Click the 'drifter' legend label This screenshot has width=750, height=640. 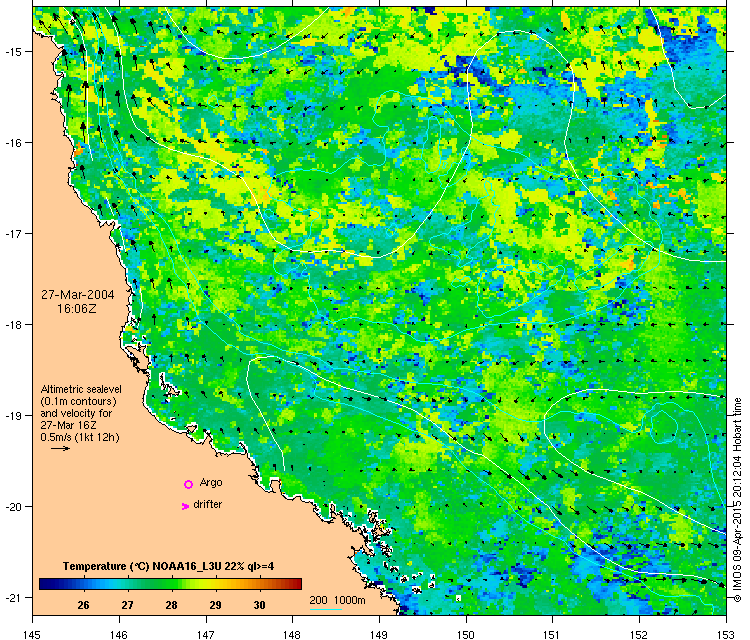[208, 505]
